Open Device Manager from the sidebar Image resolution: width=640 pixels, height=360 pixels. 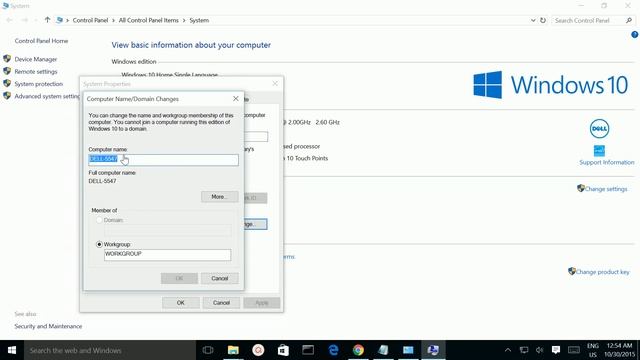[36, 59]
